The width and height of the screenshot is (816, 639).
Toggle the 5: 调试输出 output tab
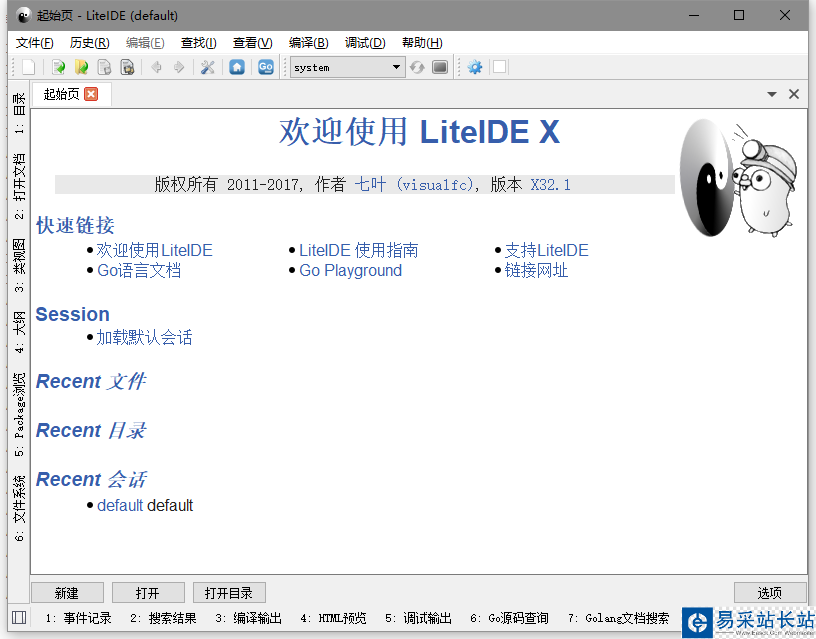point(418,618)
